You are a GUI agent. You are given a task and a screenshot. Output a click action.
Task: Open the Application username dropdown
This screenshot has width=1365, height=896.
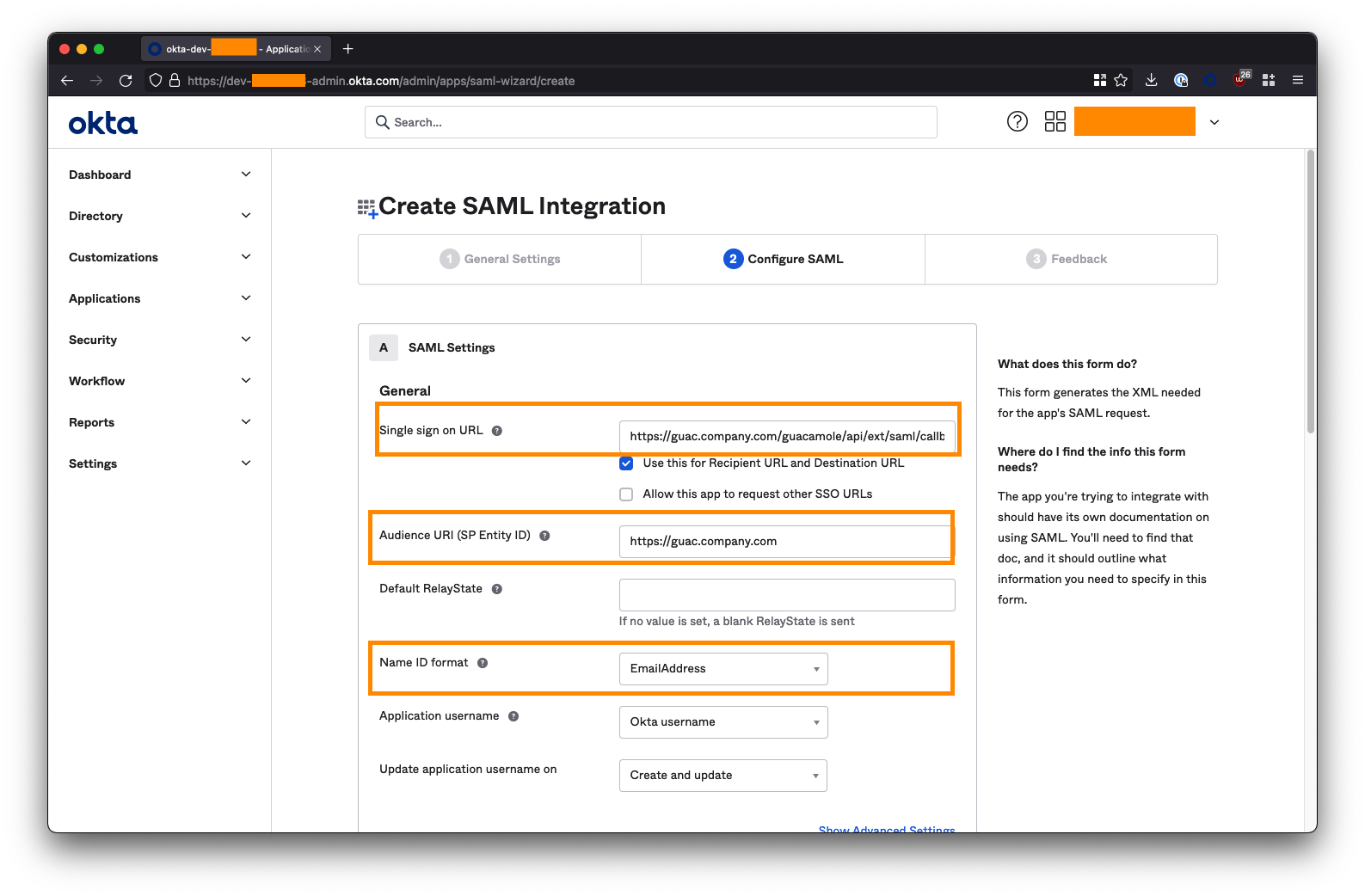[x=723, y=722]
